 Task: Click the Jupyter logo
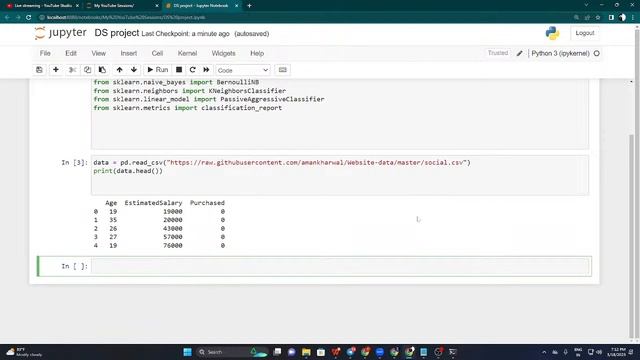60,33
